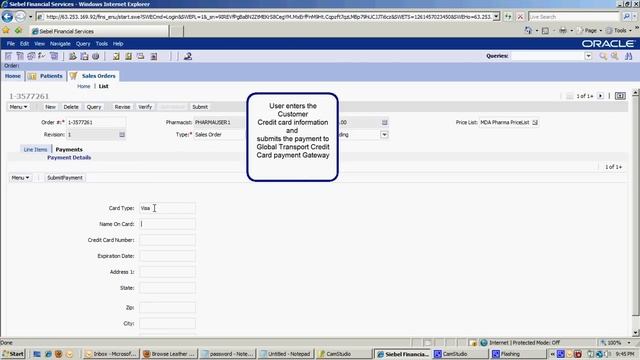Click the user-with-stamp toolbar icon

188,56
